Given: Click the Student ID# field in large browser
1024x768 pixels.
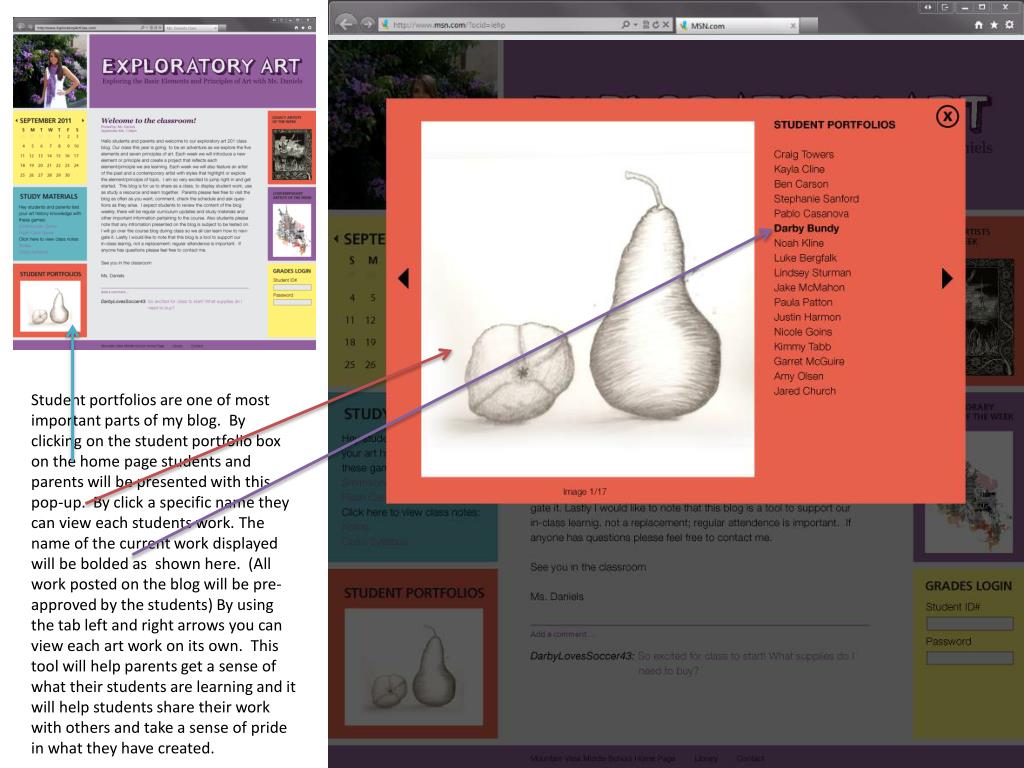Looking at the screenshot, I should coord(969,623).
